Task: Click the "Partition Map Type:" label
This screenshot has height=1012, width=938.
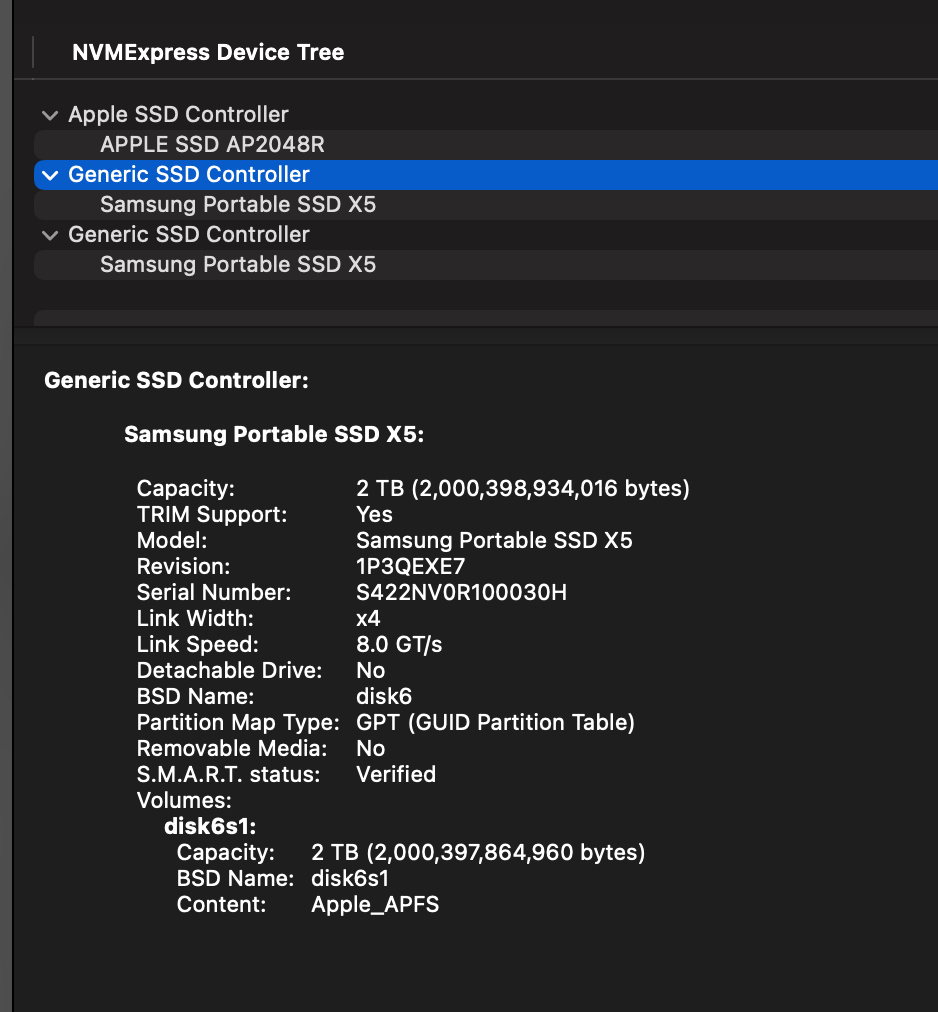Action: point(238,722)
